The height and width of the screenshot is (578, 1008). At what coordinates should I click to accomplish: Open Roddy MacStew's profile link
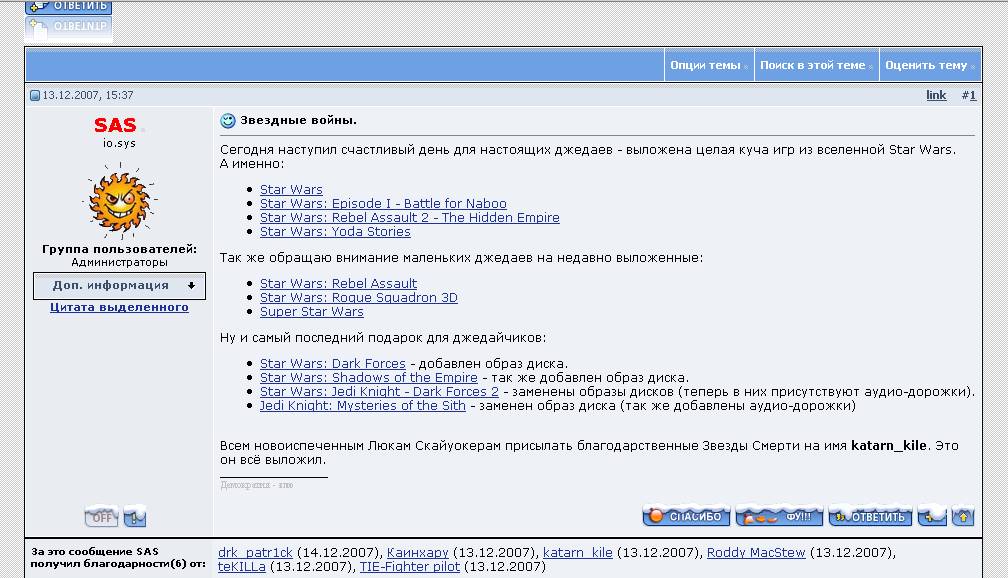tap(756, 553)
